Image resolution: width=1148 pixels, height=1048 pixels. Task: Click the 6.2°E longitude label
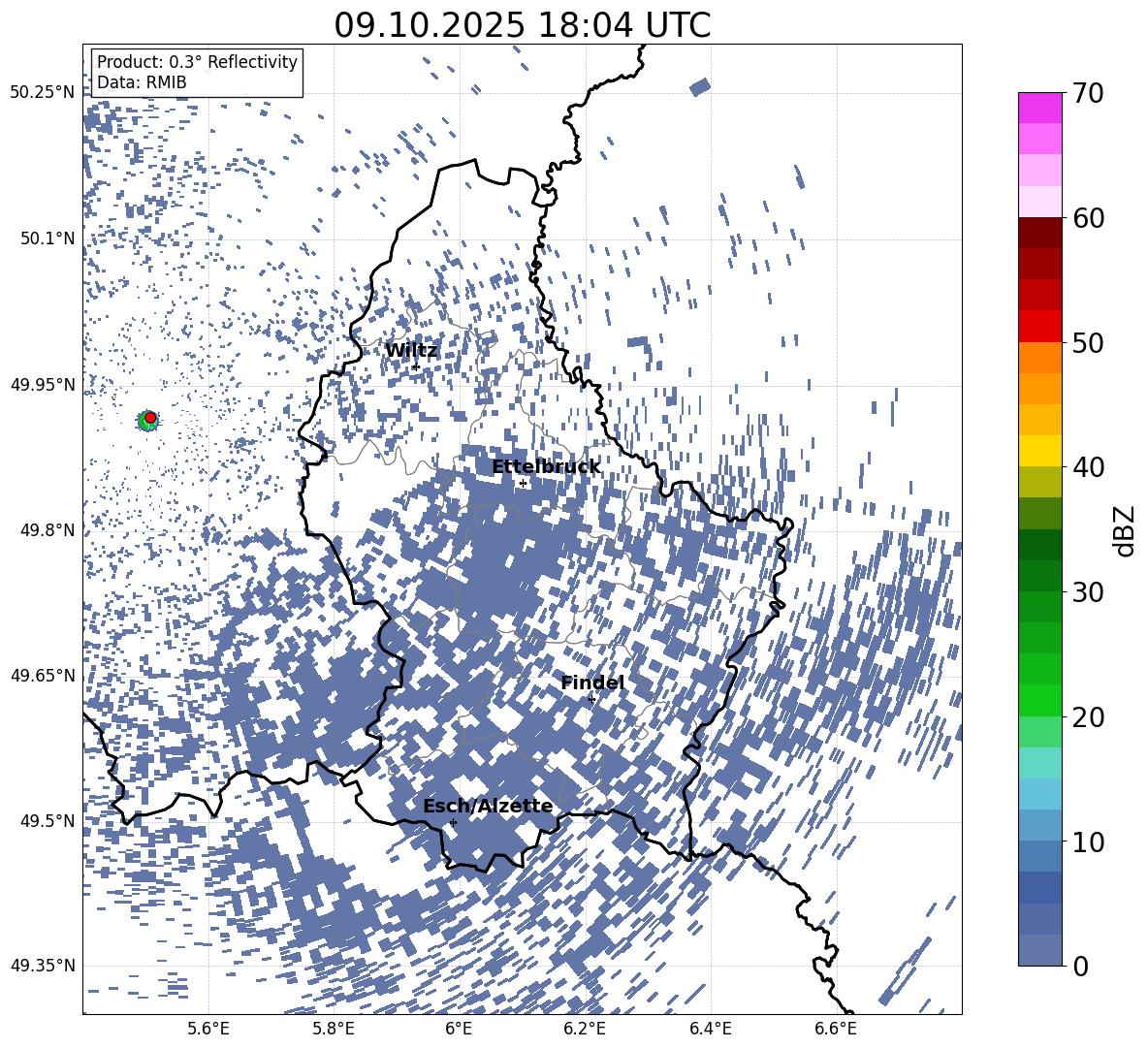[585, 1029]
